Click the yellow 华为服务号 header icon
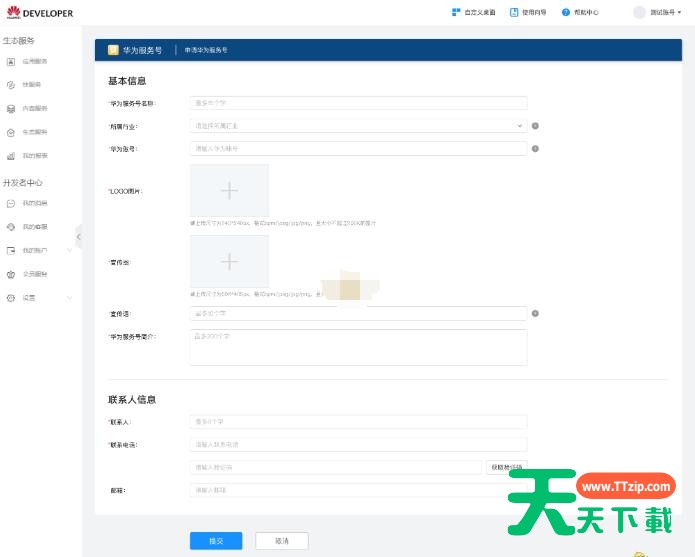 coord(113,50)
